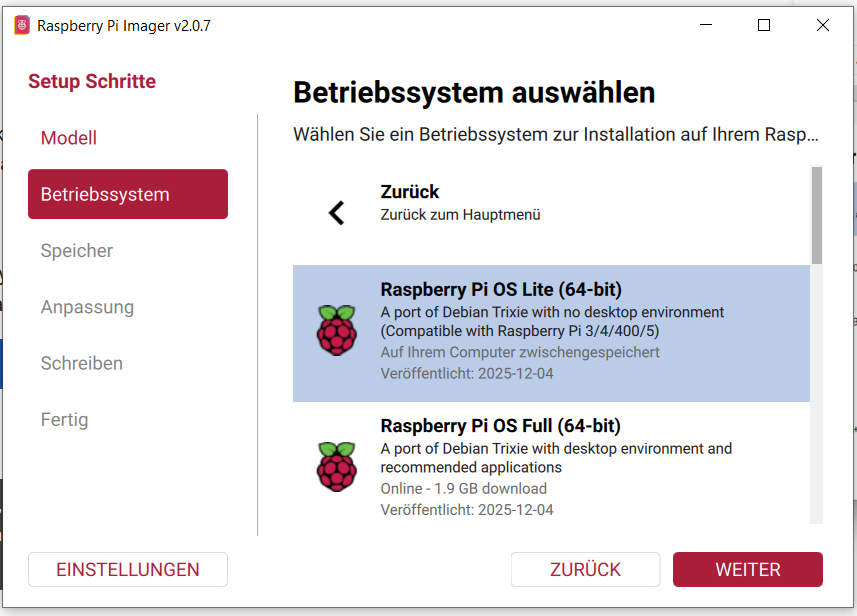
Task: Open the Schreiben step
Action: pos(84,363)
